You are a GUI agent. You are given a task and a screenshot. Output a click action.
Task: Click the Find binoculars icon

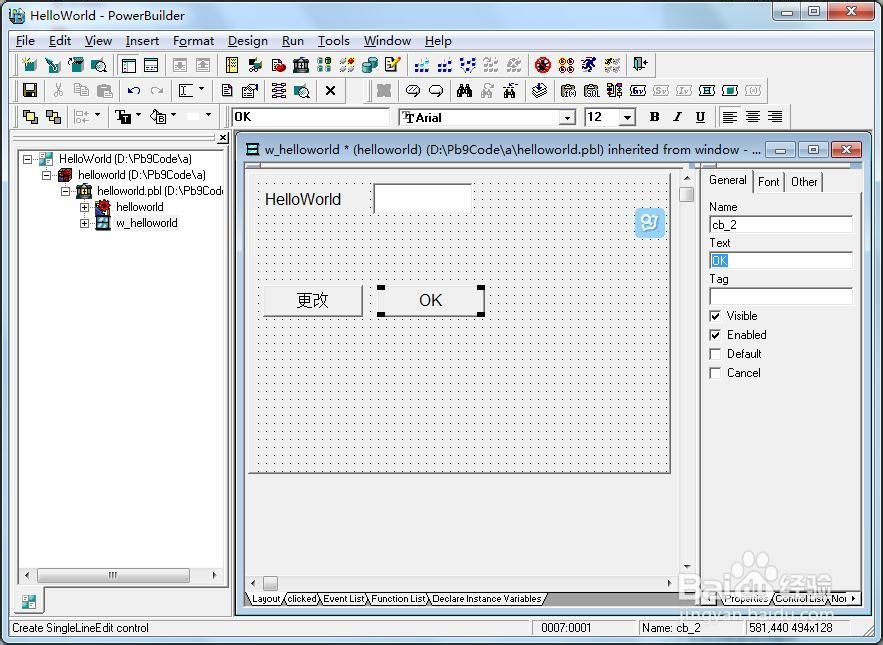464,90
